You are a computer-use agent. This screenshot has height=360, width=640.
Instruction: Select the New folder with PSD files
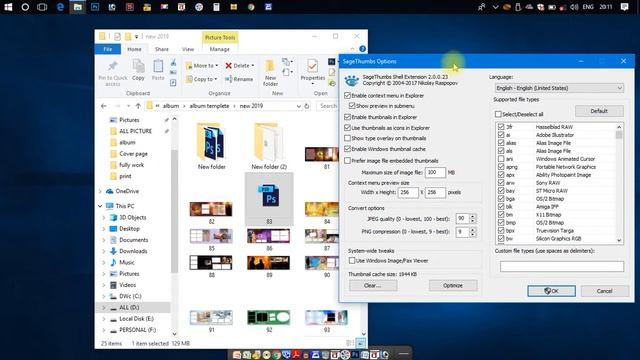pos(211,146)
